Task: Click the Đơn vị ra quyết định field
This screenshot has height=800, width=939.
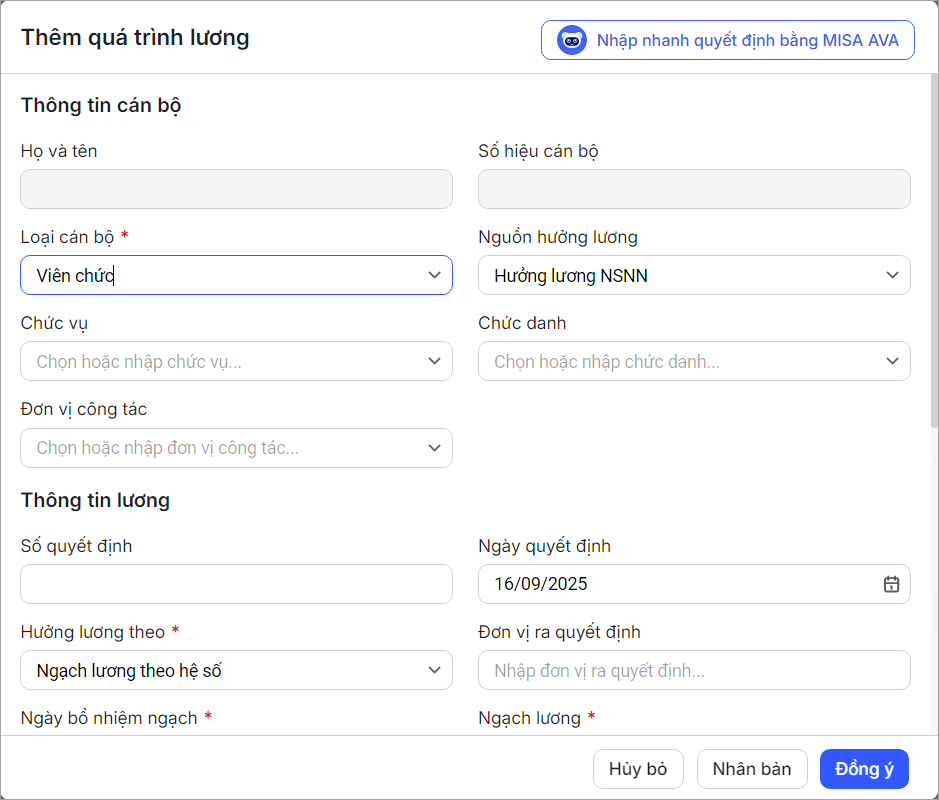Action: tap(694, 670)
